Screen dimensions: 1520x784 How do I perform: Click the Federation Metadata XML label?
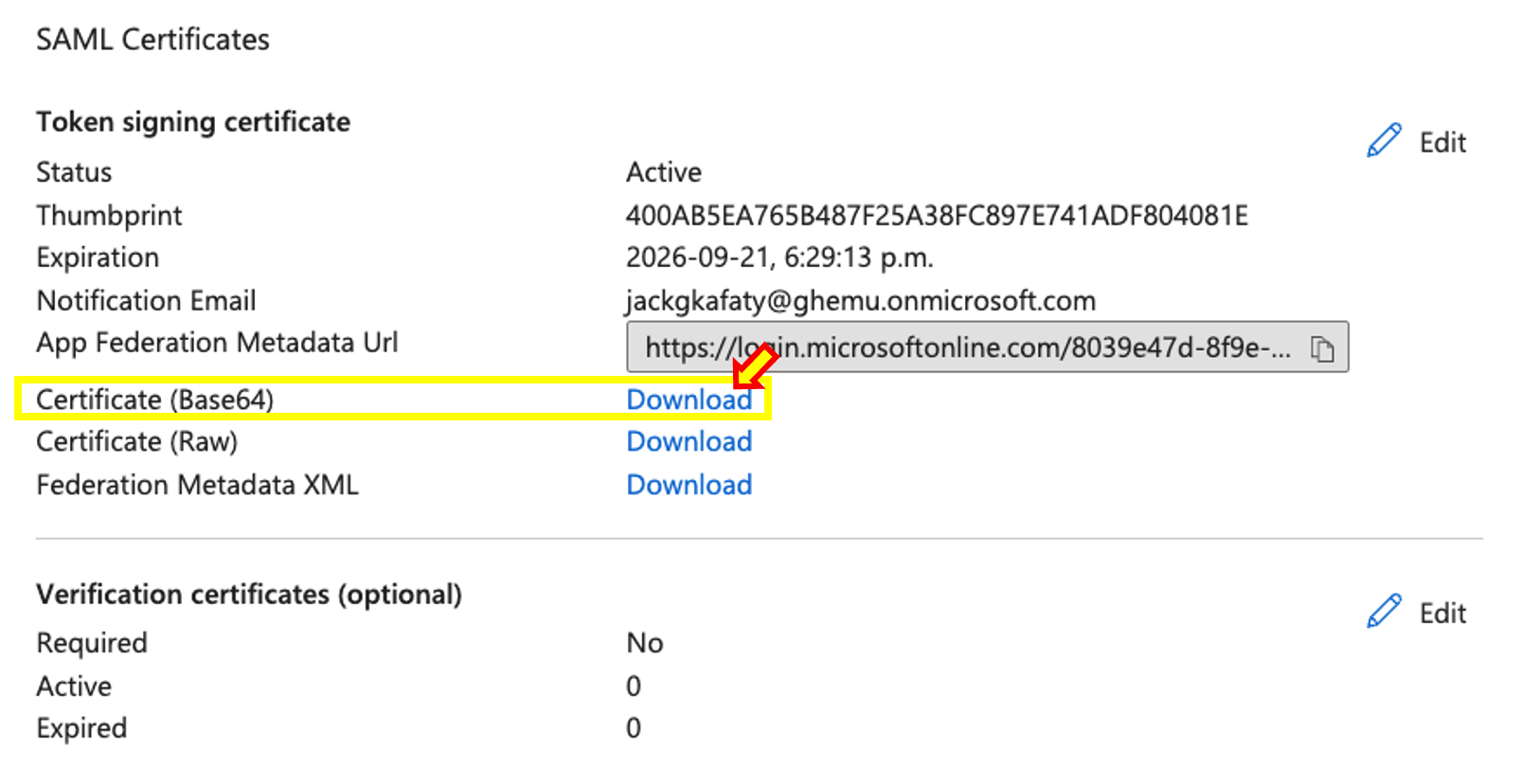[197, 485]
